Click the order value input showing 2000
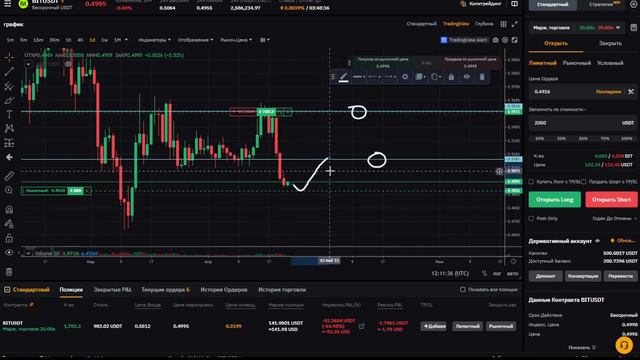 click(583, 123)
